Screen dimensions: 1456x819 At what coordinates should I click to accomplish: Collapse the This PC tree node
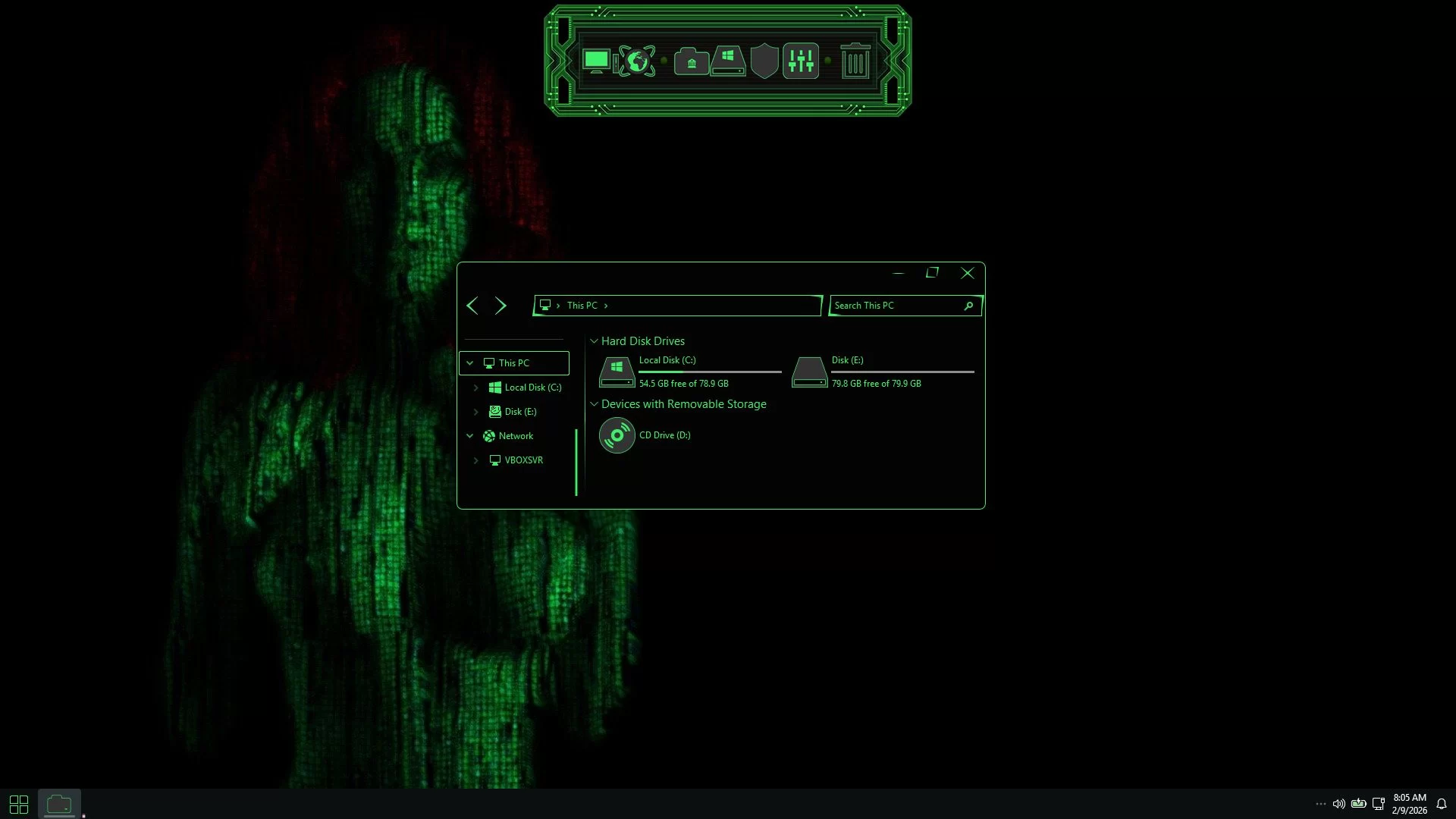[x=470, y=363]
